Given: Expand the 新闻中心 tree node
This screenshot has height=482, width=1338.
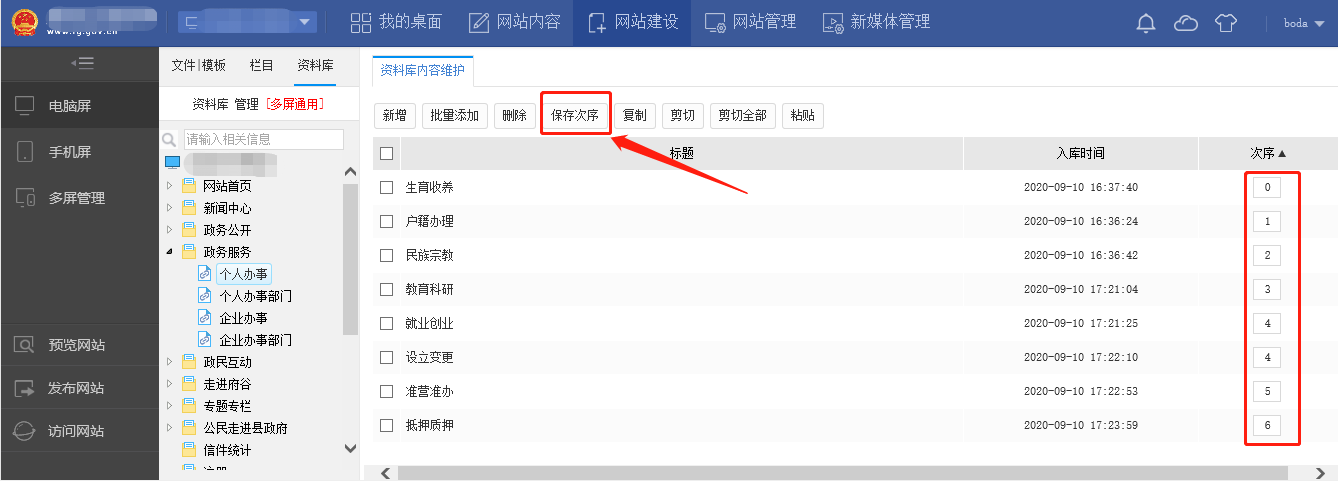Looking at the screenshot, I should [x=170, y=208].
